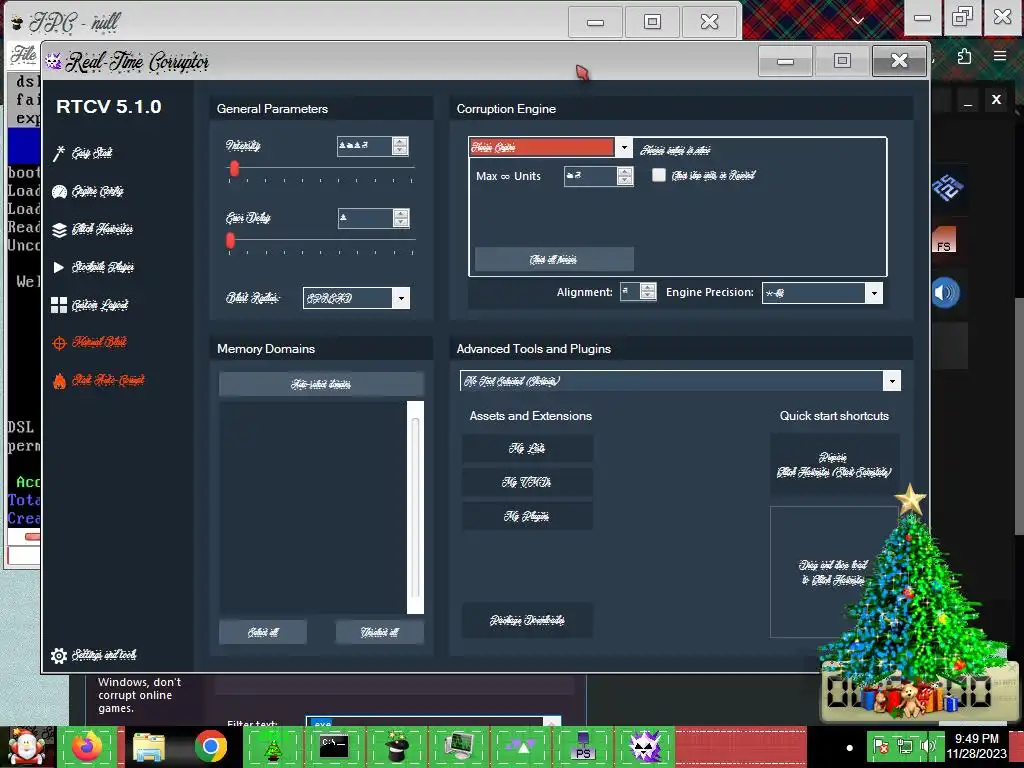The height and width of the screenshot is (768, 1024).
Task: Expand the corruption engine selector dropdown
Action: 624,148
